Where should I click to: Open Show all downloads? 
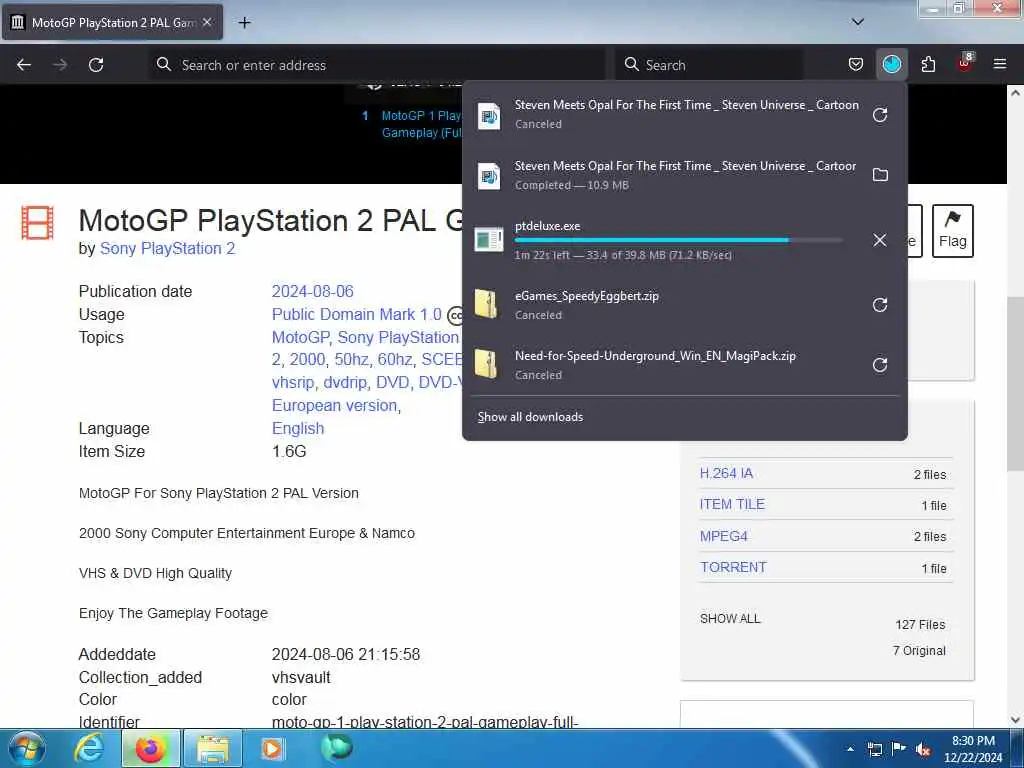tap(530, 417)
